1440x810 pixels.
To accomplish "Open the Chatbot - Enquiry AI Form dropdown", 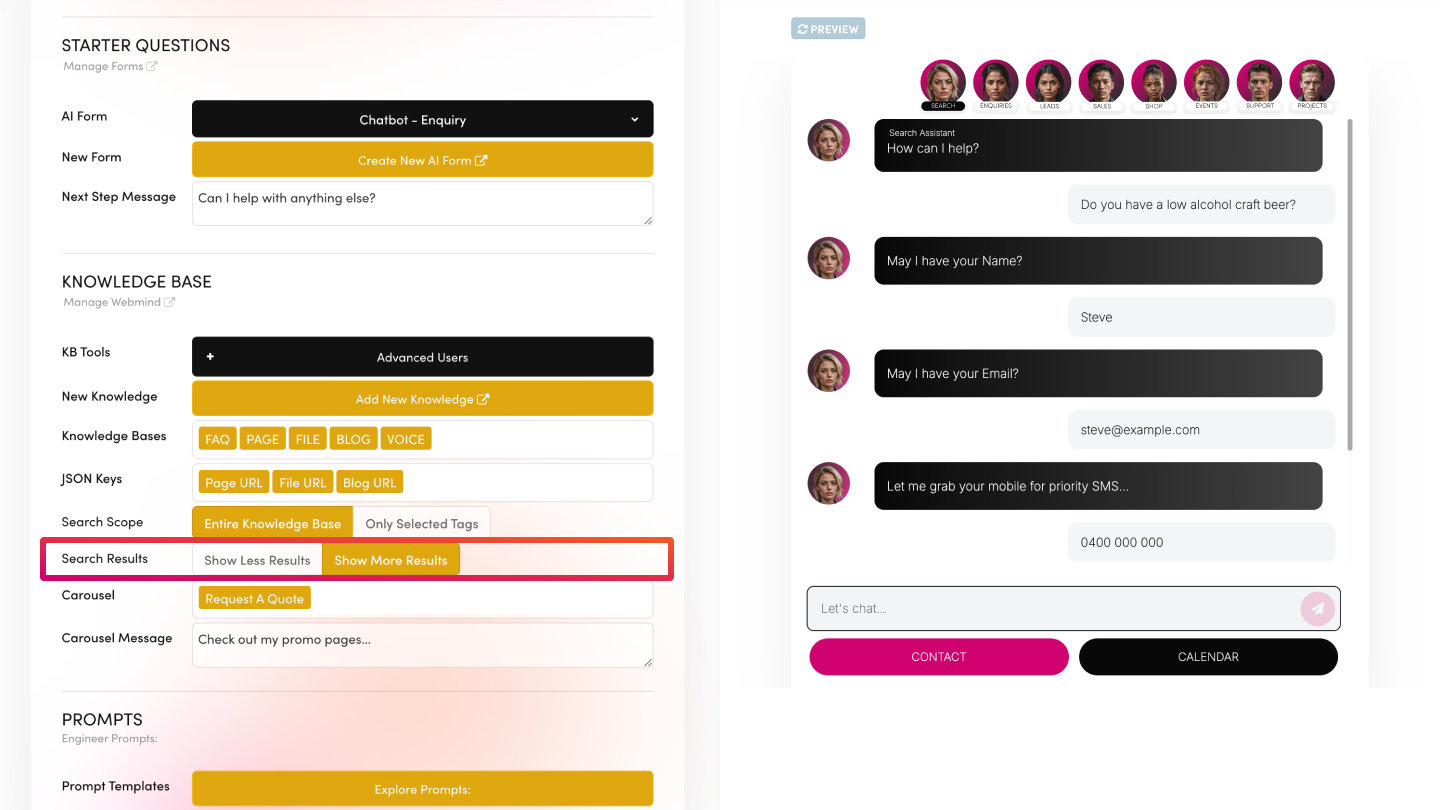I will (x=422, y=119).
